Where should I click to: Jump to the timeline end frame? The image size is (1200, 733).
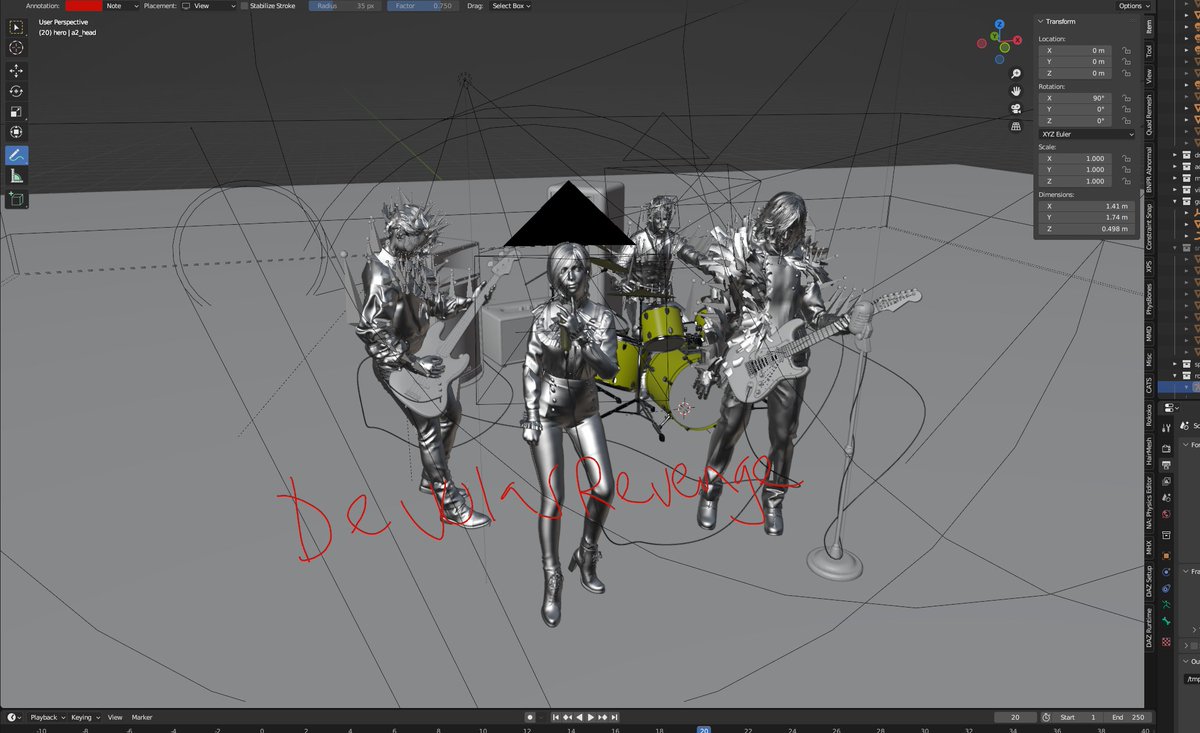[x=614, y=717]
